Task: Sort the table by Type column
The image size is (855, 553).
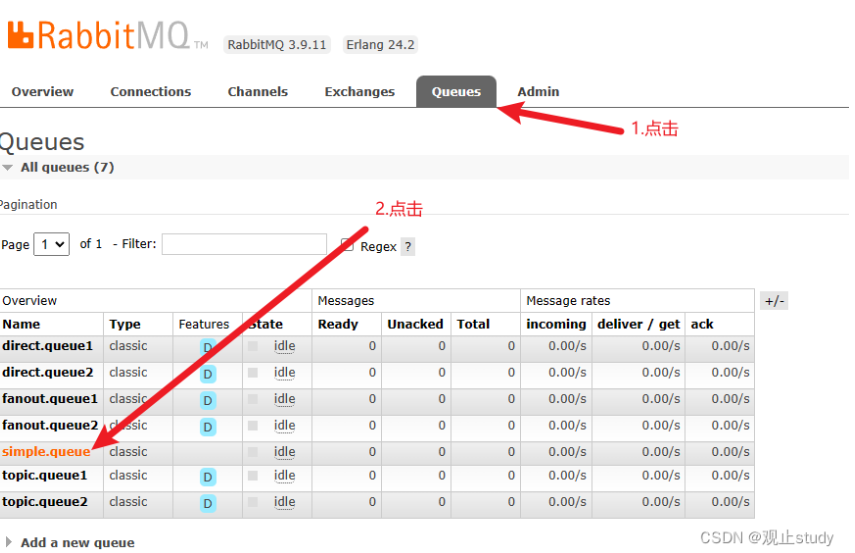Action: [x=125, y=324]
